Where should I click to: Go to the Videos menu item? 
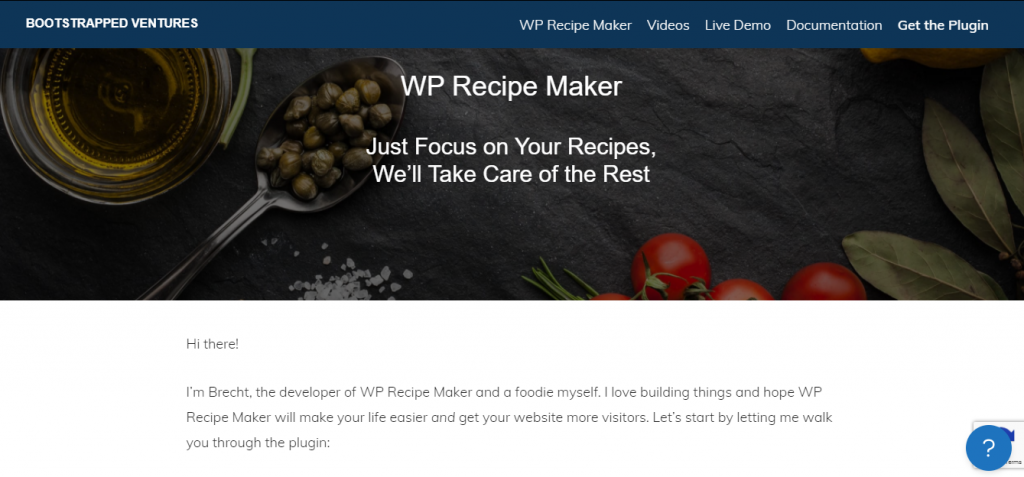click(668, 25)
